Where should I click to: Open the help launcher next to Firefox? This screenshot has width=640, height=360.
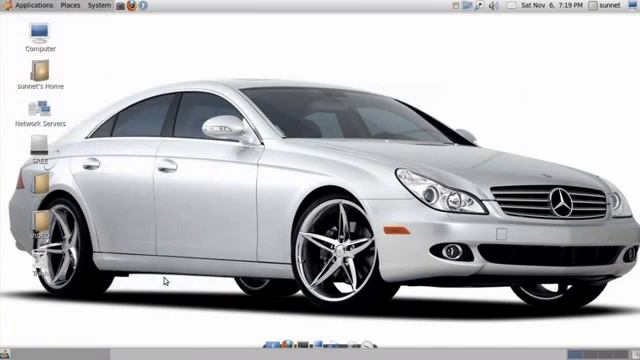pos(143,5)
